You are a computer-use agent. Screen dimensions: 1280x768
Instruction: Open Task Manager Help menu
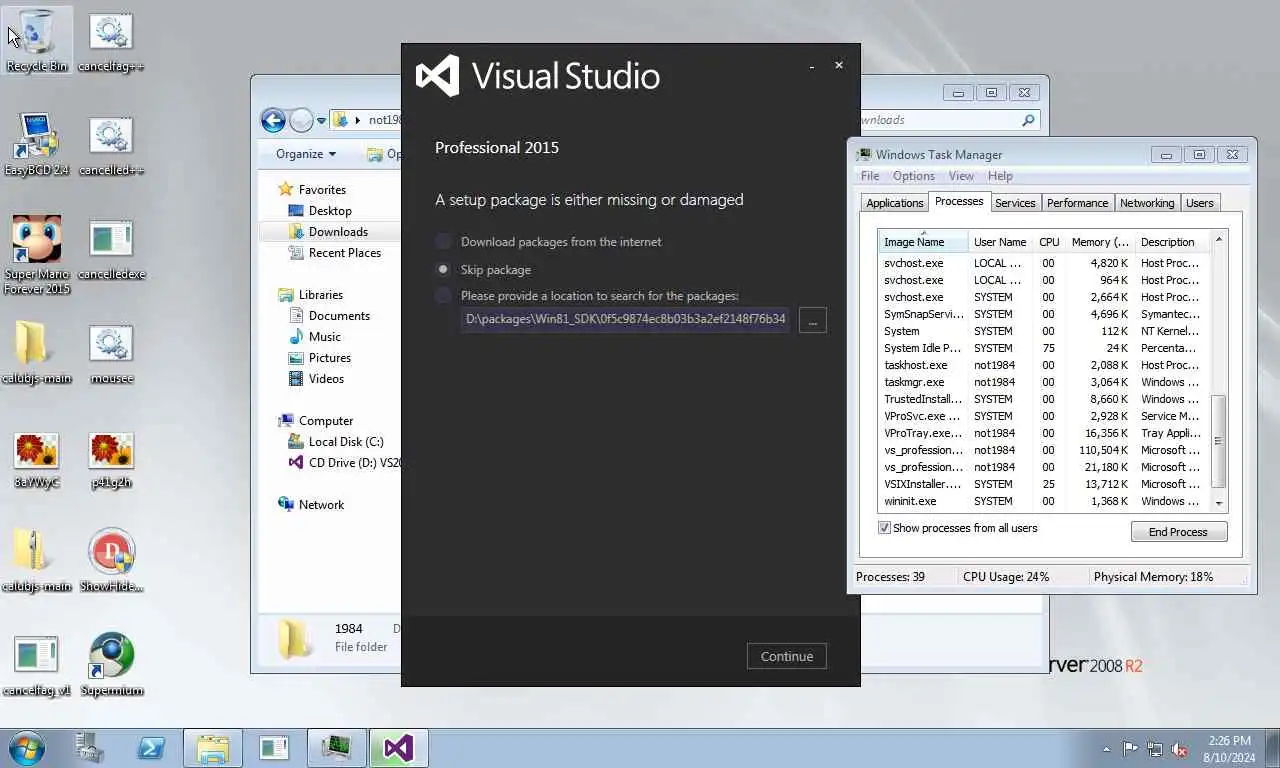pyautogui.click(x=1000, y=176)
